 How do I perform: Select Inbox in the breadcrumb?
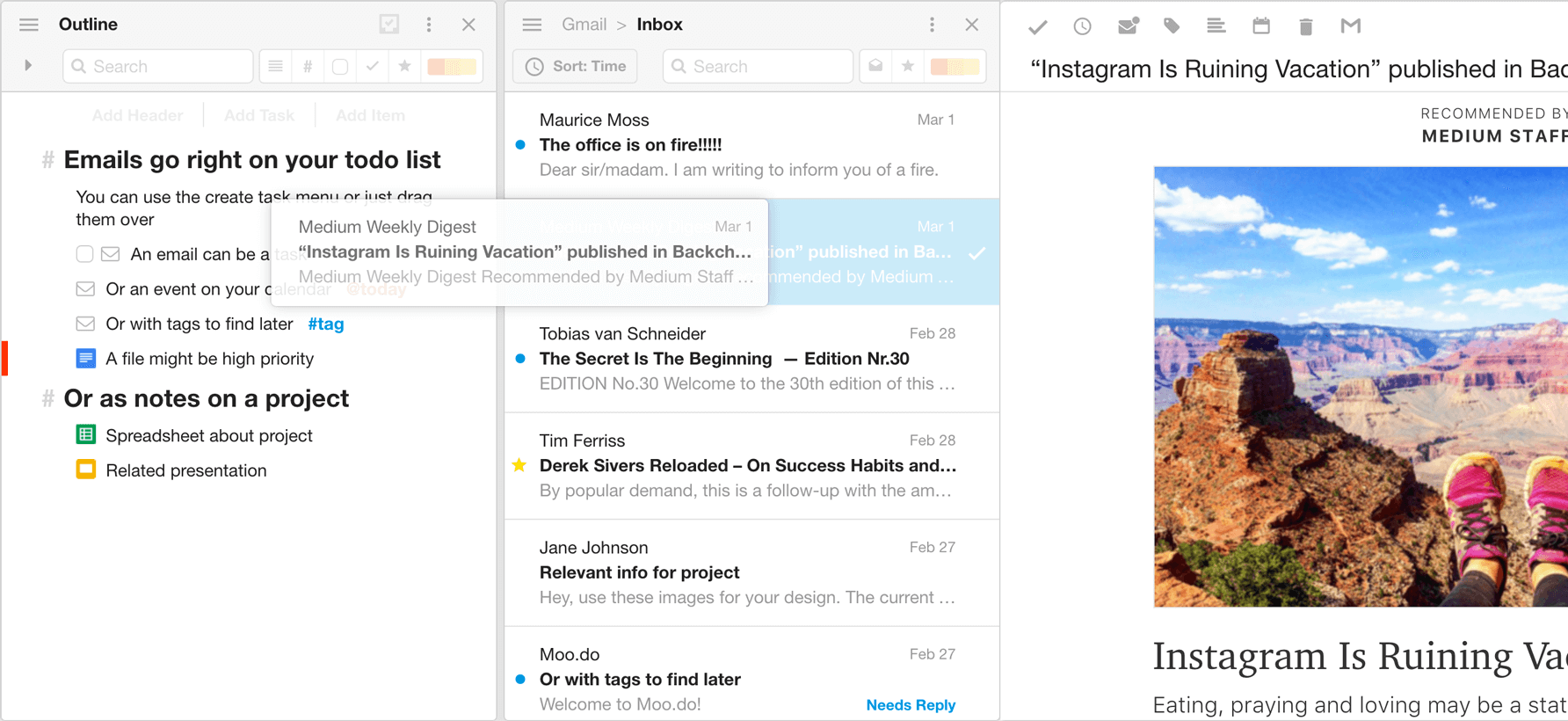click(x=660, y=25)
